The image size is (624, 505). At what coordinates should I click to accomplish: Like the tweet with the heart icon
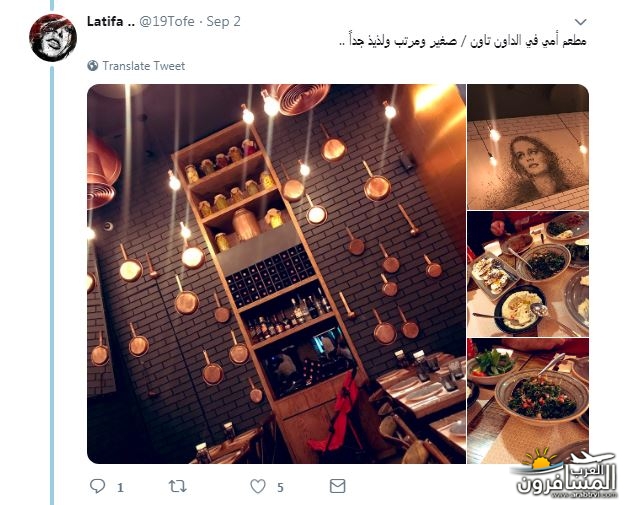click(x=258, y=486)
